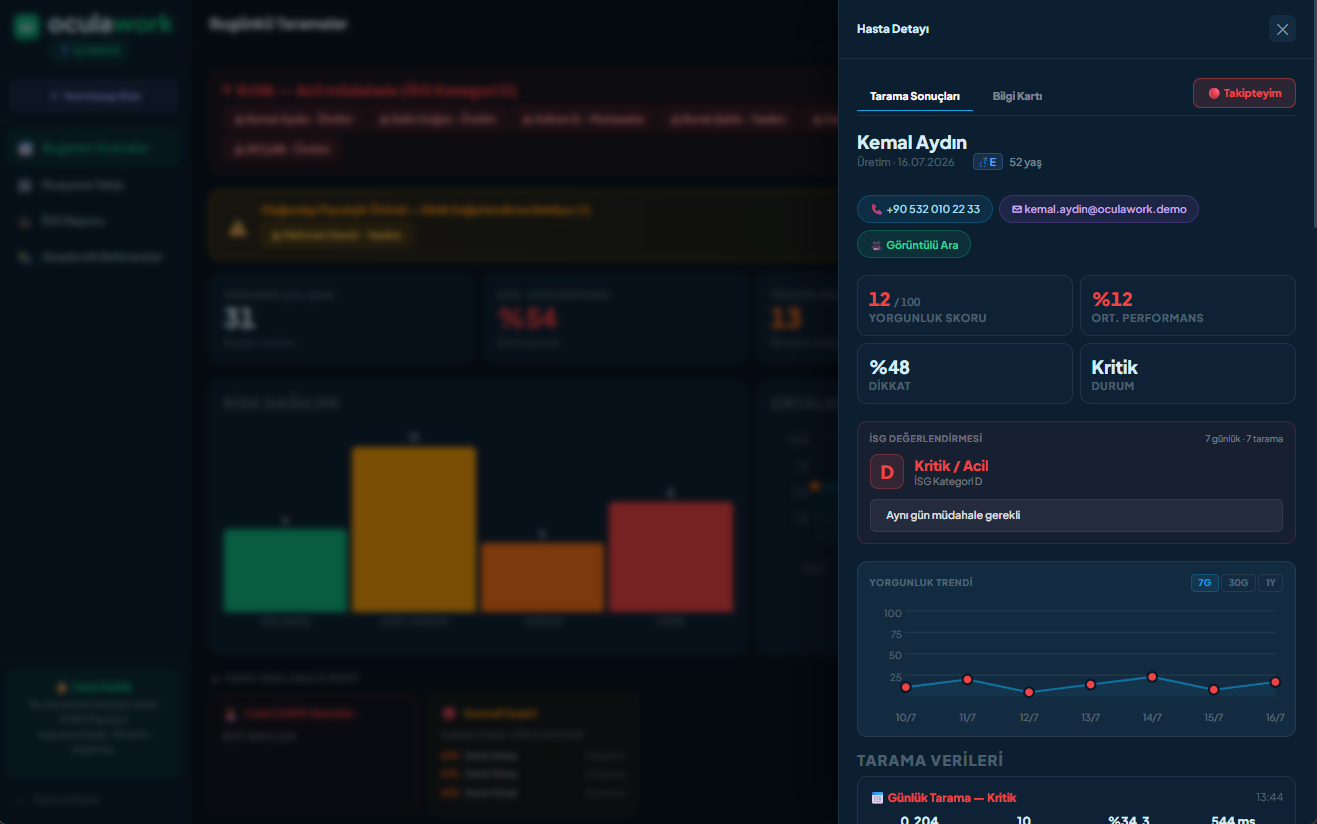Click the Durum Kritik card
Viewport: 1317px width, 824px height.
(1188, 373)
